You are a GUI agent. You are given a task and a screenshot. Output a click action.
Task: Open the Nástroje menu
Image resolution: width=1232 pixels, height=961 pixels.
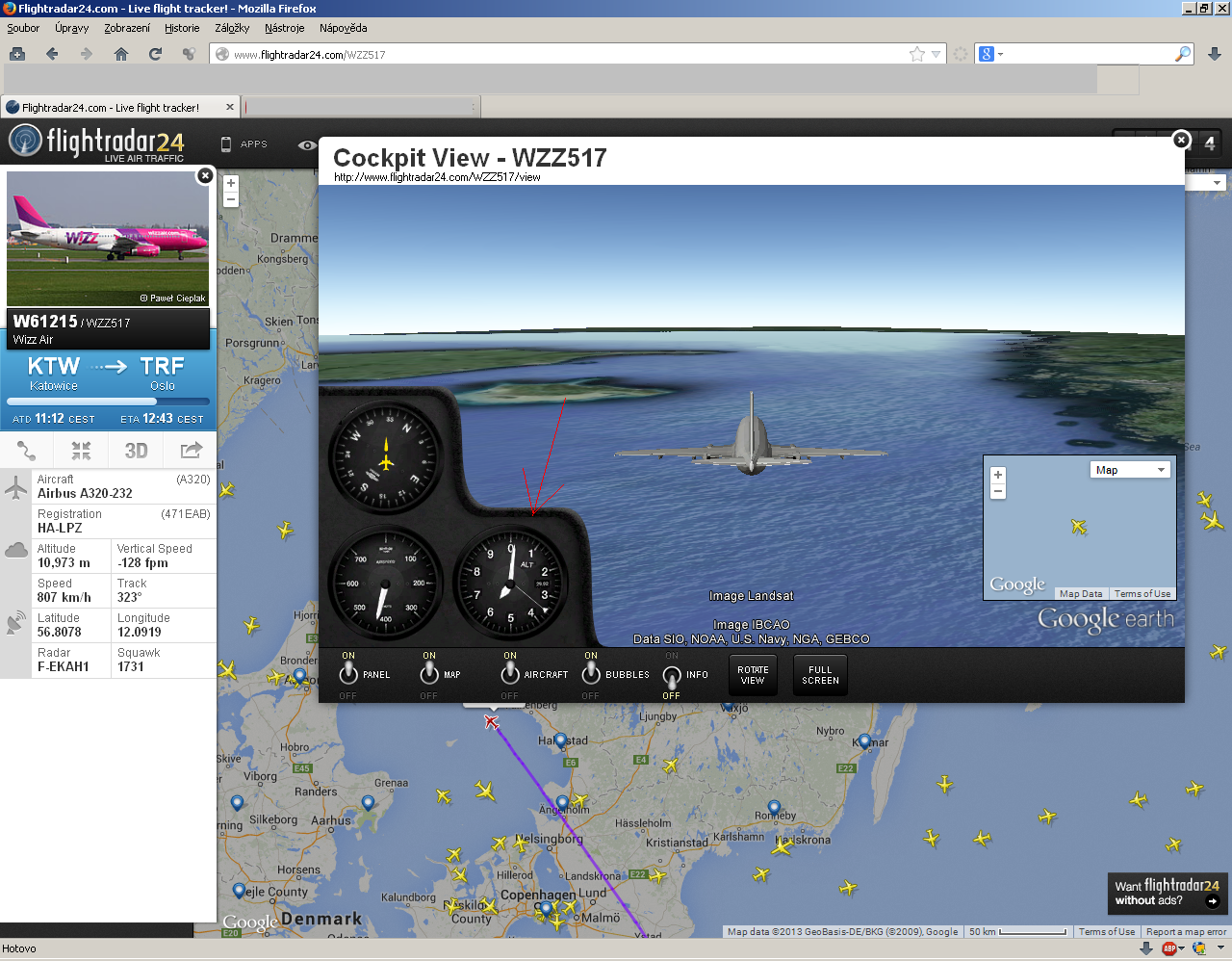[285, 28]
